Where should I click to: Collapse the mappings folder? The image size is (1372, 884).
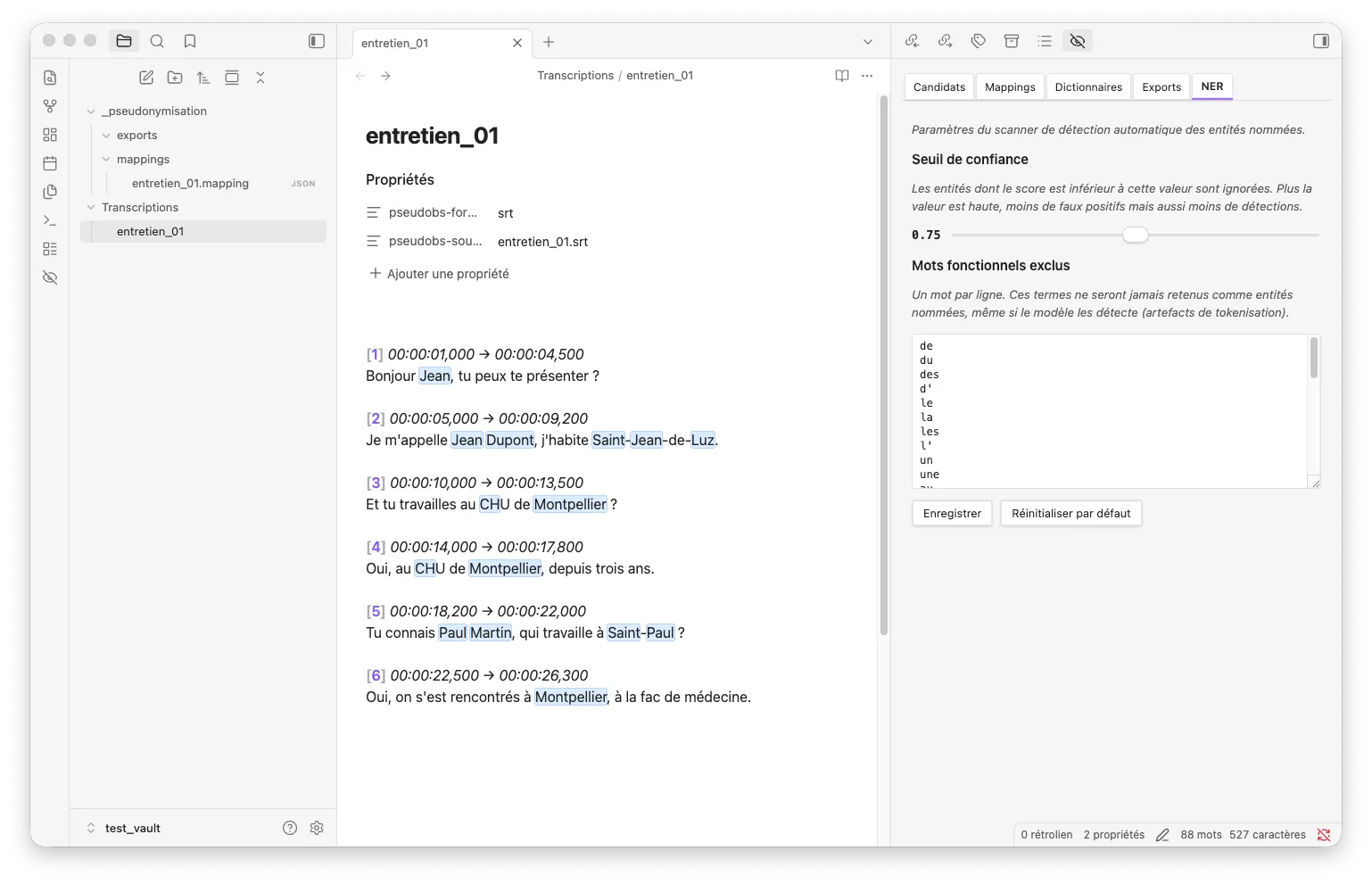(x=106, y=160)
